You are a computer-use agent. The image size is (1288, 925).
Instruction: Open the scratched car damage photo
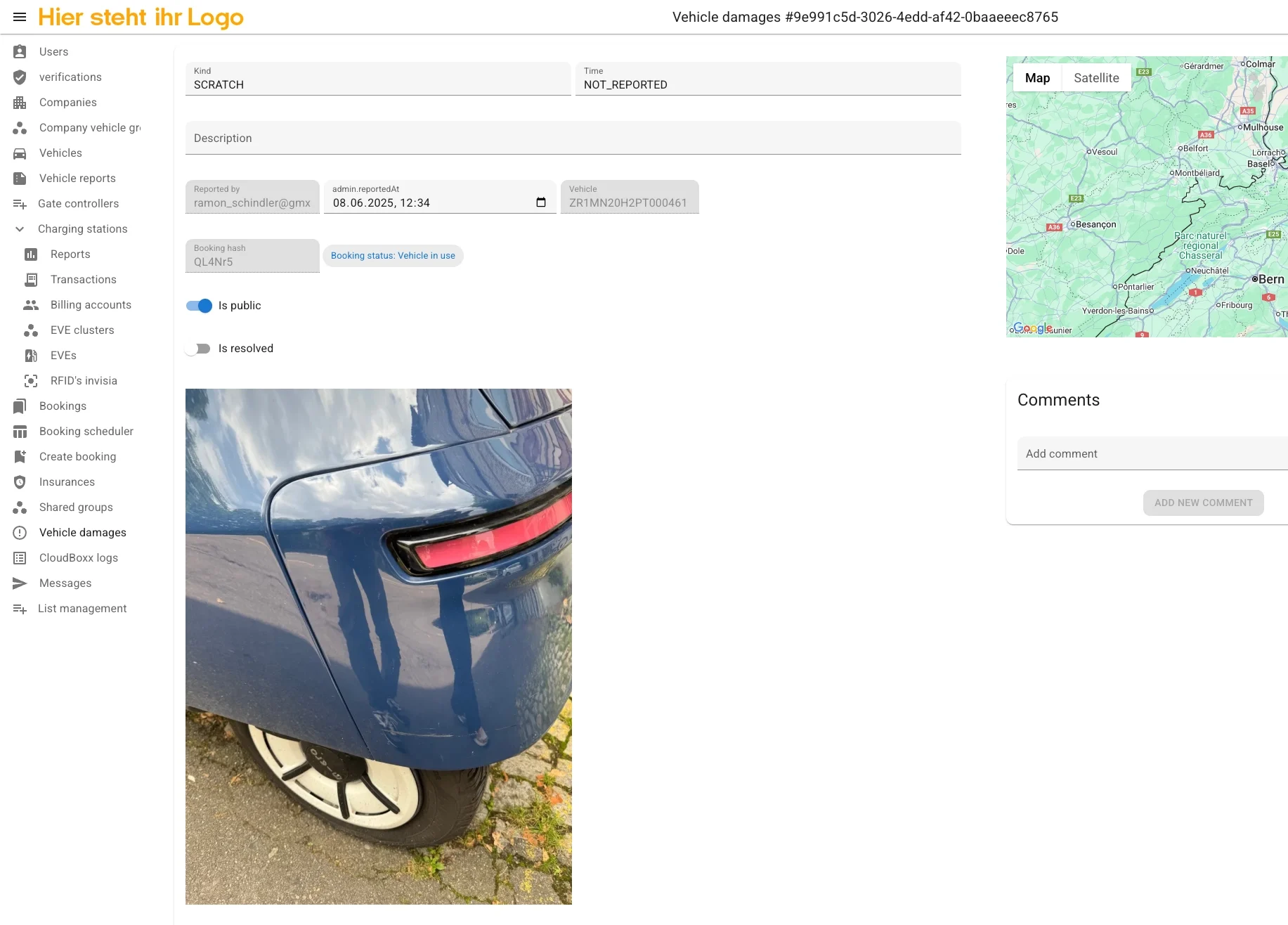click(x=379, y=646)
